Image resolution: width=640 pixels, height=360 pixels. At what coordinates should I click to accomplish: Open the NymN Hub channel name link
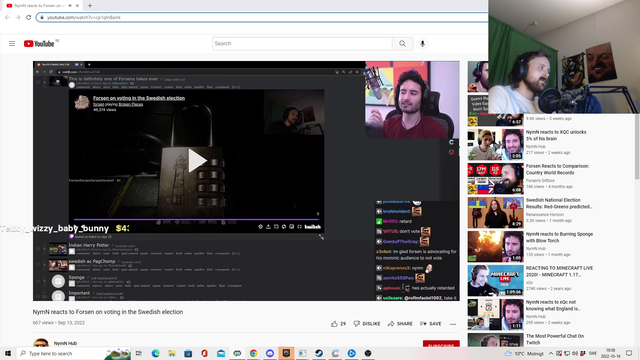click(65, 343)
